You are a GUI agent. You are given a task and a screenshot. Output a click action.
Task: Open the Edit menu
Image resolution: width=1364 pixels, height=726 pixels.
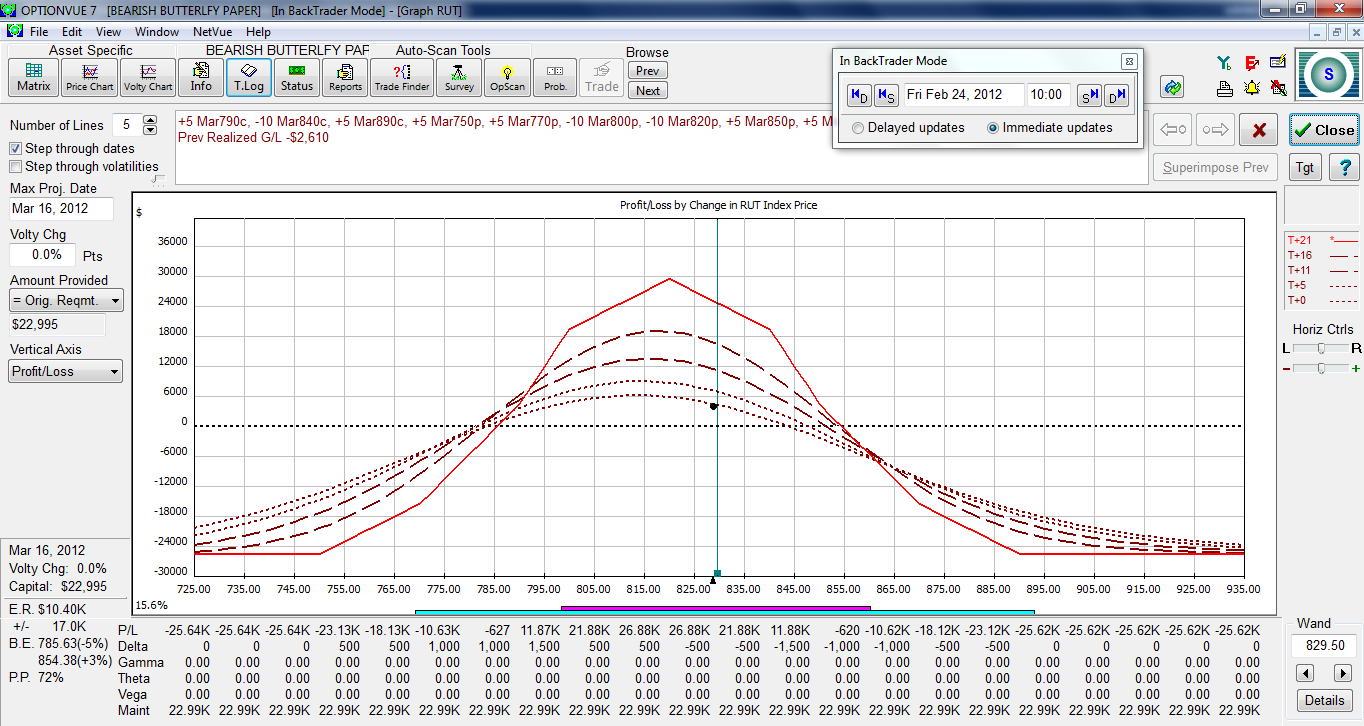72,32
